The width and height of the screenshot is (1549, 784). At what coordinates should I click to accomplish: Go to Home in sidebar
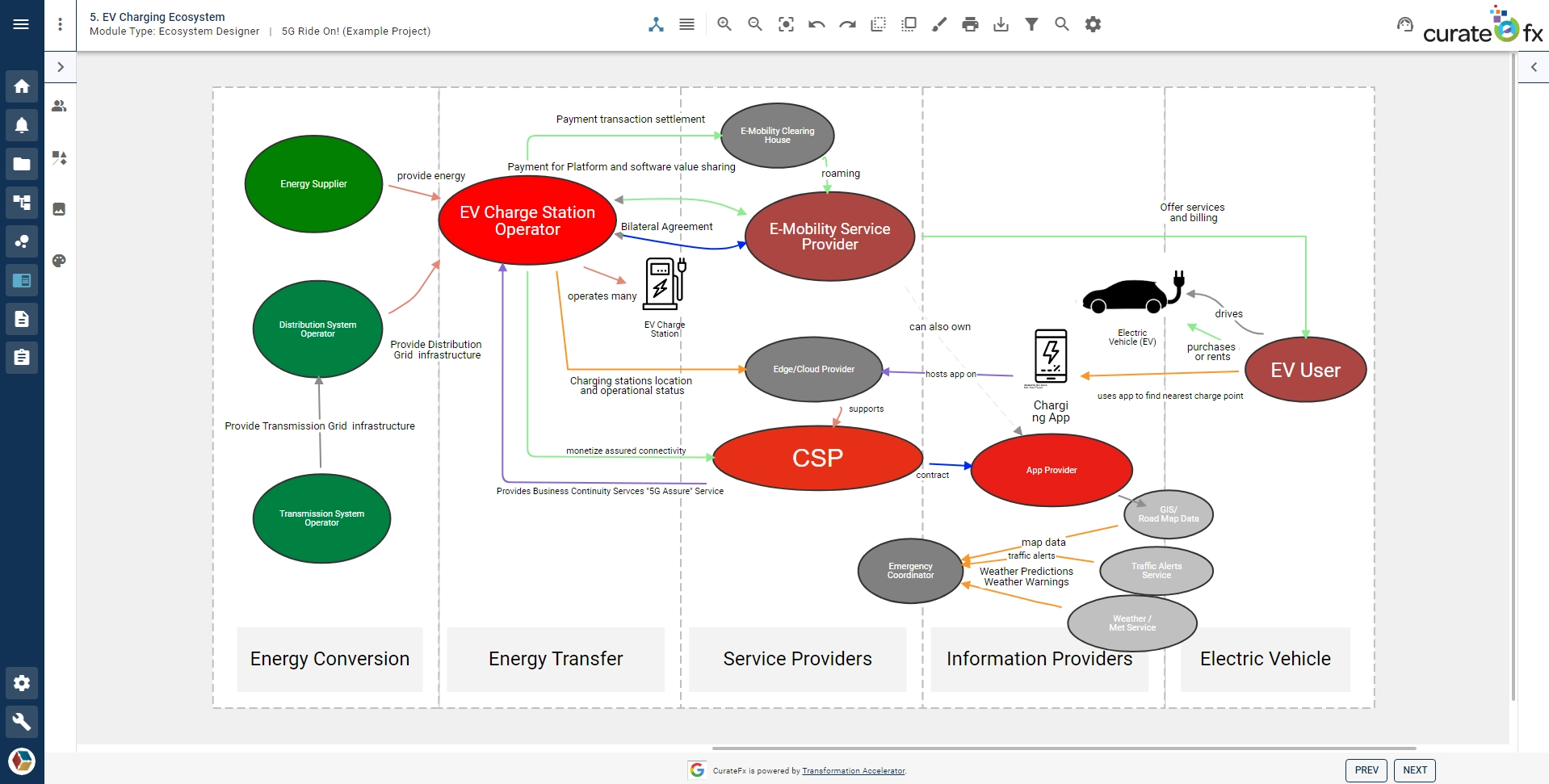point(22,86)
